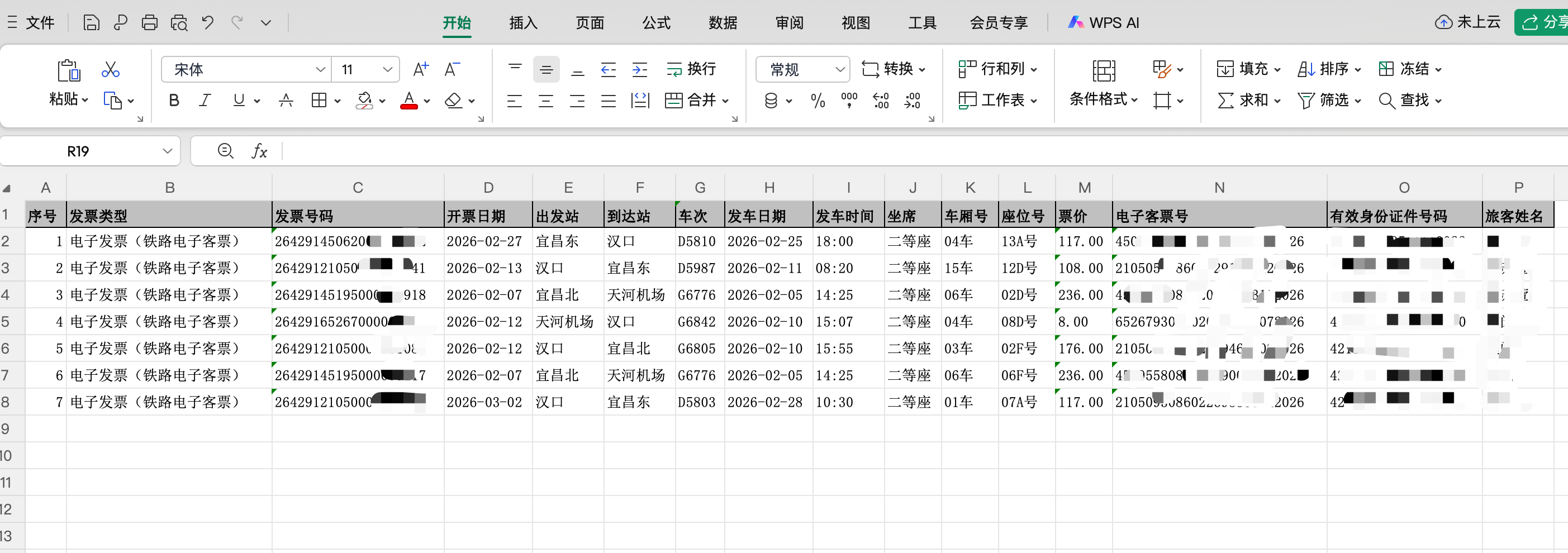Open the 数据 ribbon tab
1568x553 pixels.
click(723, 23)
